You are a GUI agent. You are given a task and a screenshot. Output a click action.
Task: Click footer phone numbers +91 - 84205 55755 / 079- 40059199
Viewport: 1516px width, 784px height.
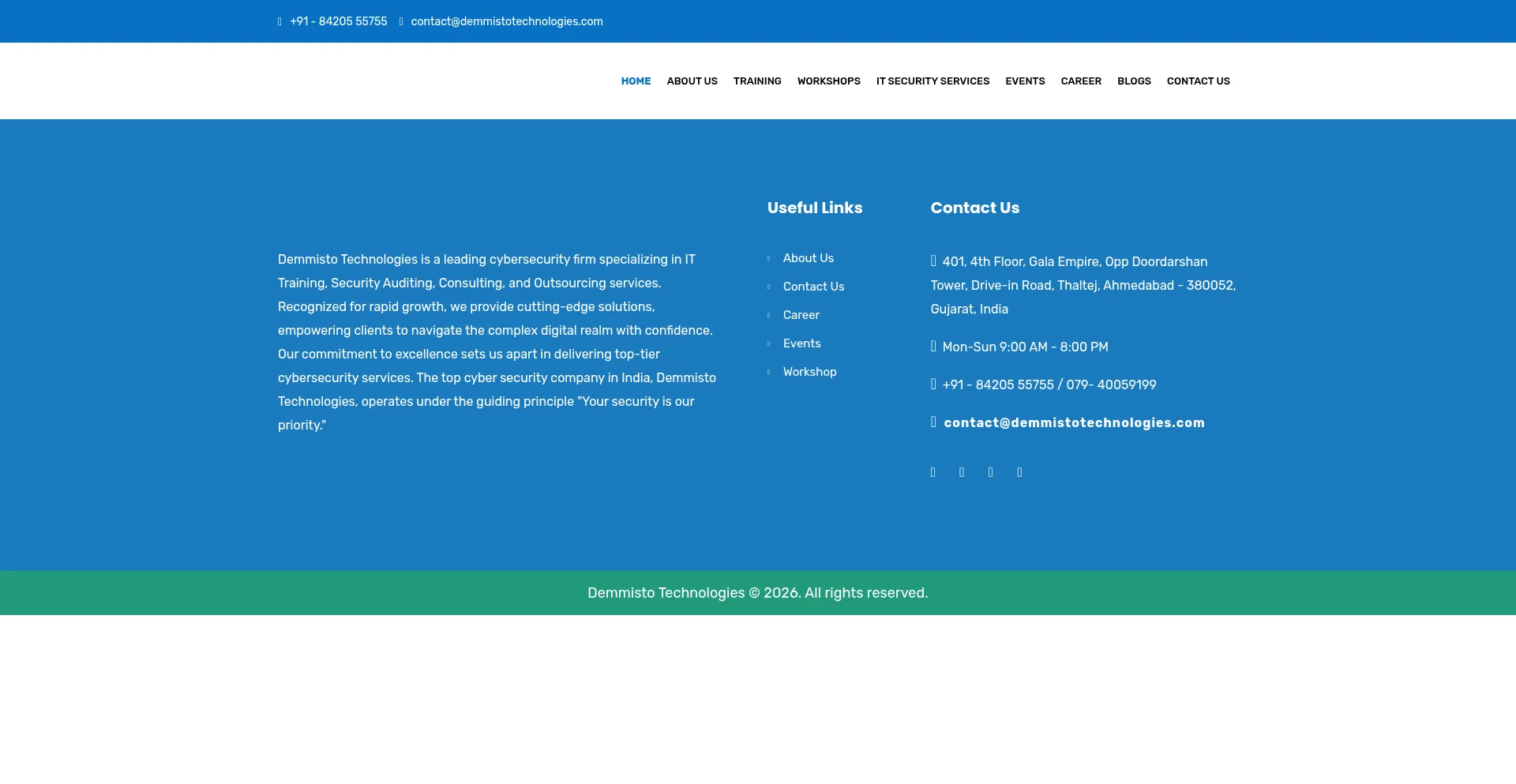pos(1049,384)
